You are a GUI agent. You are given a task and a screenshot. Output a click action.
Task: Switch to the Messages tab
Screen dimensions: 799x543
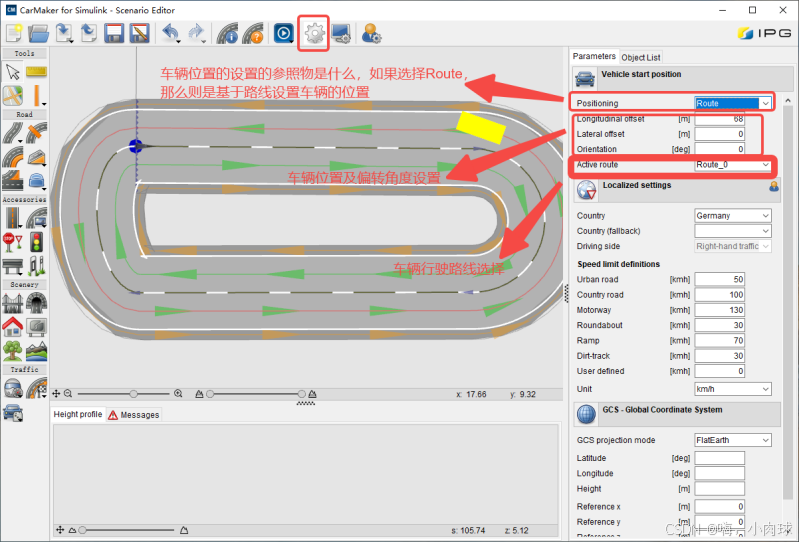[135, 415]
